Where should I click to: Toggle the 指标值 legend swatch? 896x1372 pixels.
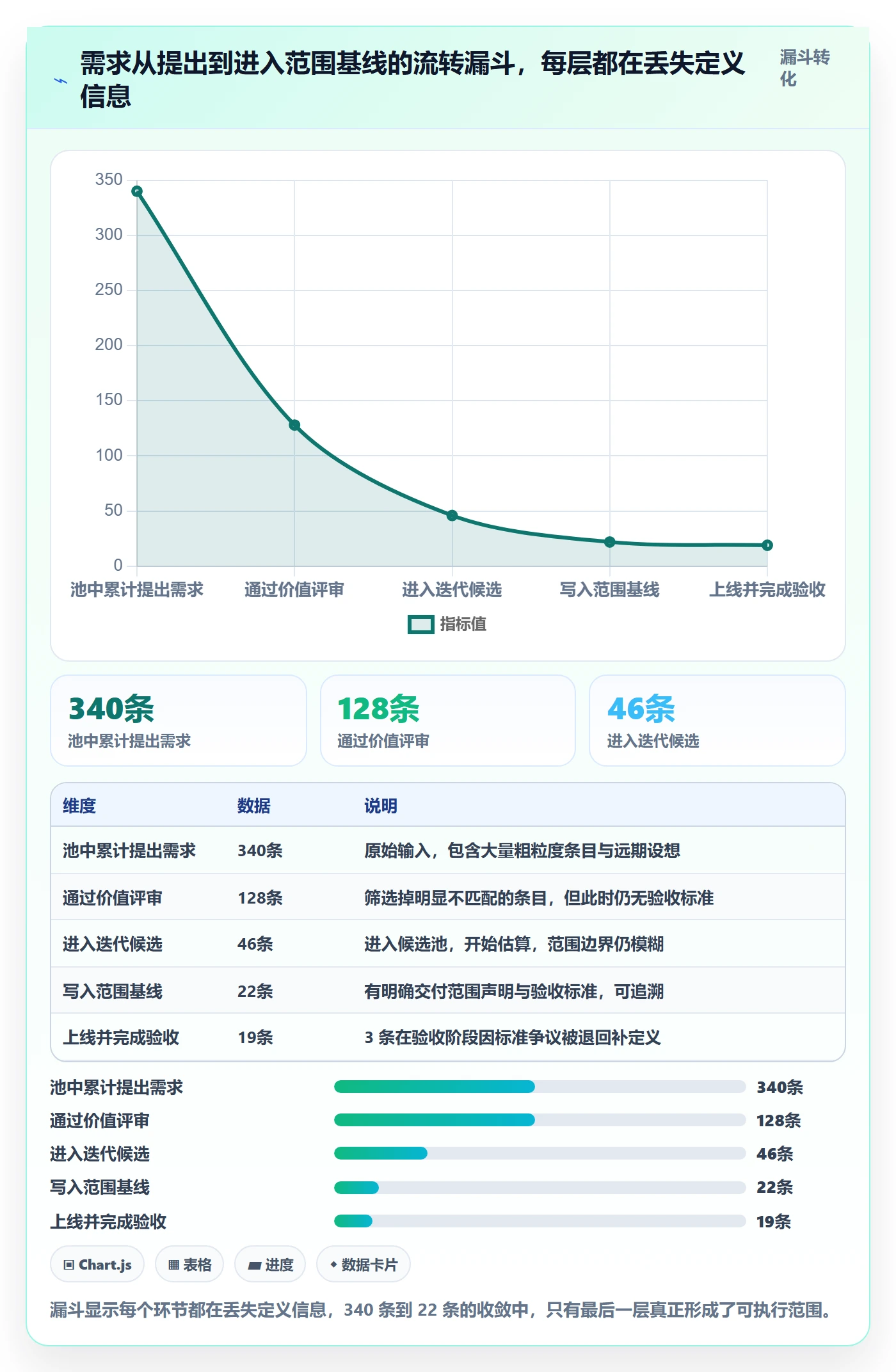420,625
